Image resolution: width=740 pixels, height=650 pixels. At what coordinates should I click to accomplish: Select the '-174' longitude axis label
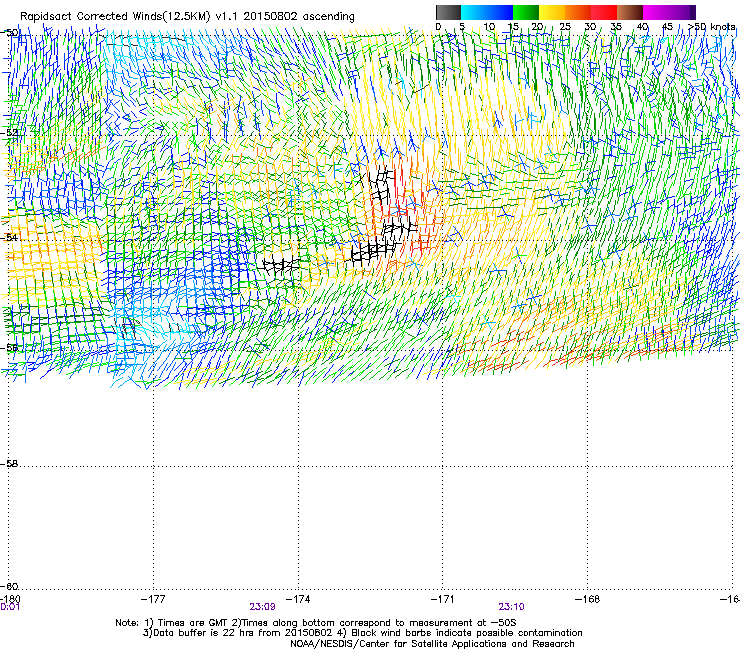(x=298, y=599)
